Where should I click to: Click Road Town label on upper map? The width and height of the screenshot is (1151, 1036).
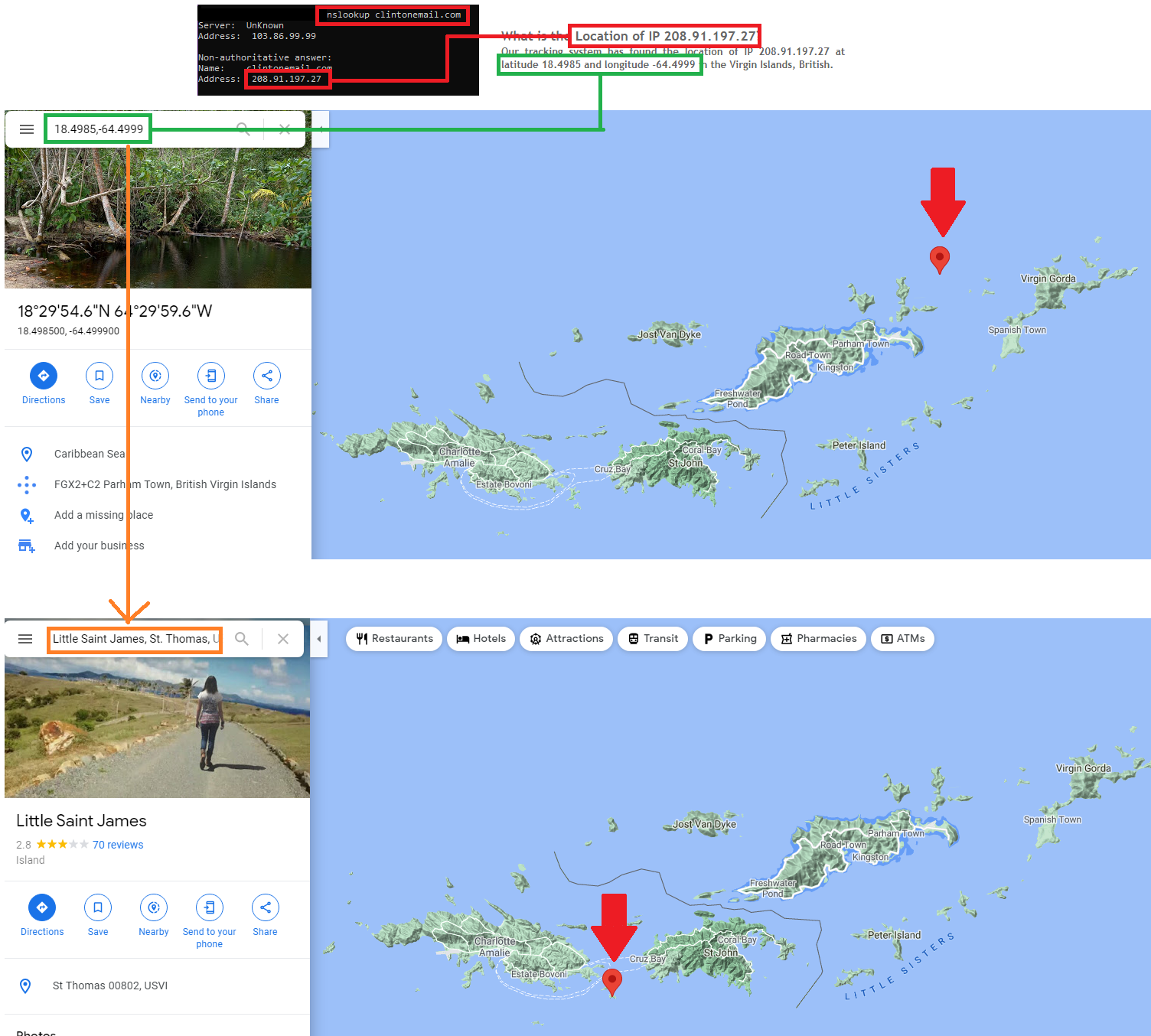(x=807, y=355)
